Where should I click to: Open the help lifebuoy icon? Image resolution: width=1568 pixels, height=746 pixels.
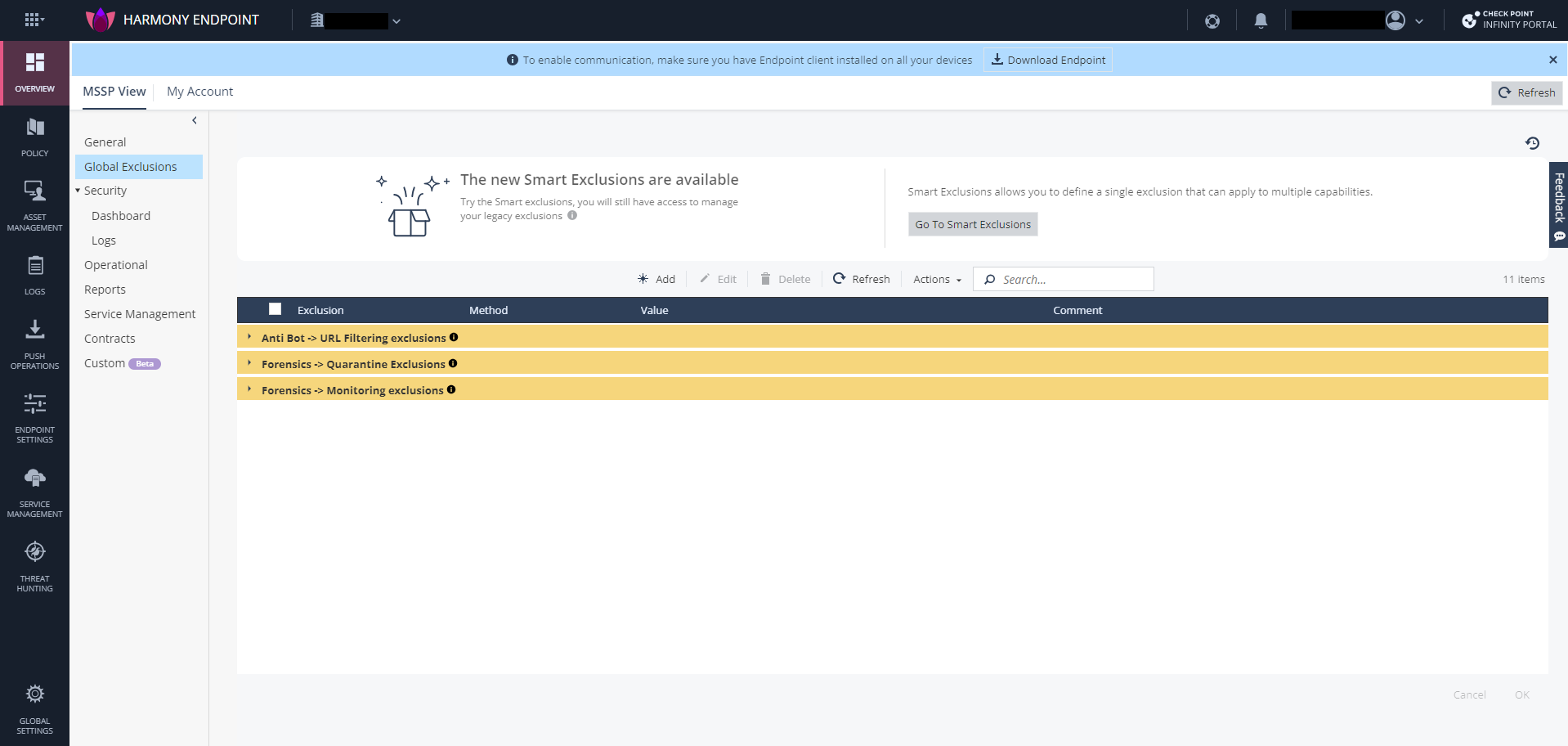[x=1212, y=20]
